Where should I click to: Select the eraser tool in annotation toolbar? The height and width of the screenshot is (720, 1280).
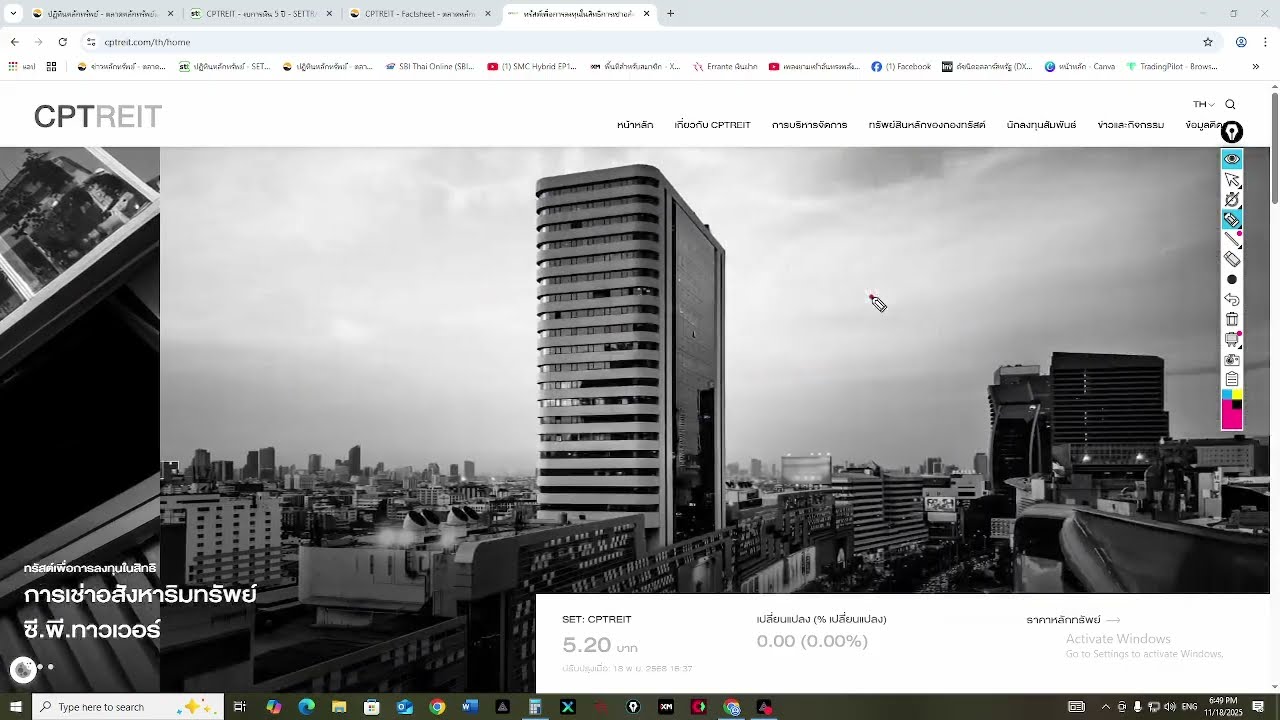[x=1232, y=260]
